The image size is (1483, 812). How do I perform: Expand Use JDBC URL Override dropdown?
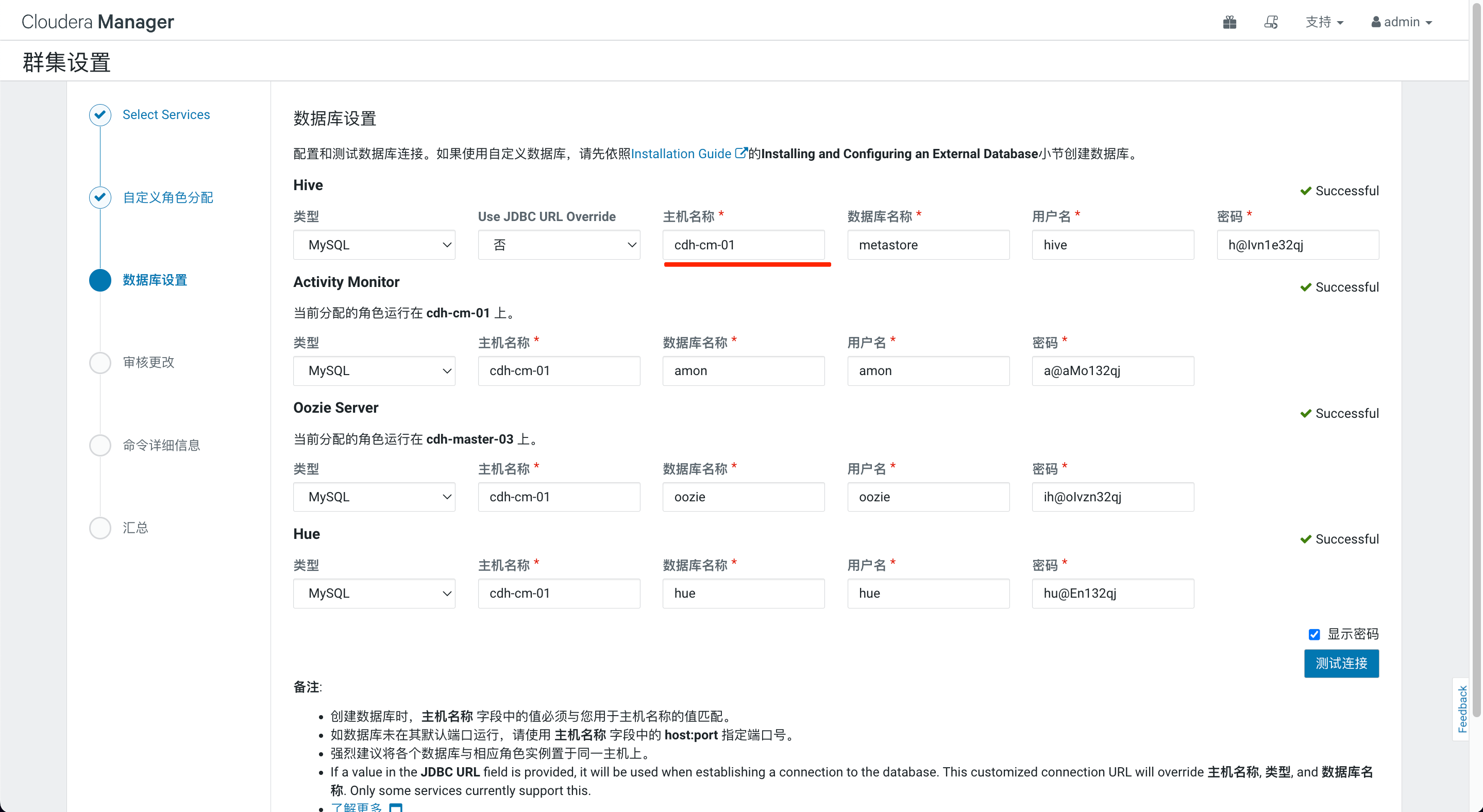[x=559, y=245]
